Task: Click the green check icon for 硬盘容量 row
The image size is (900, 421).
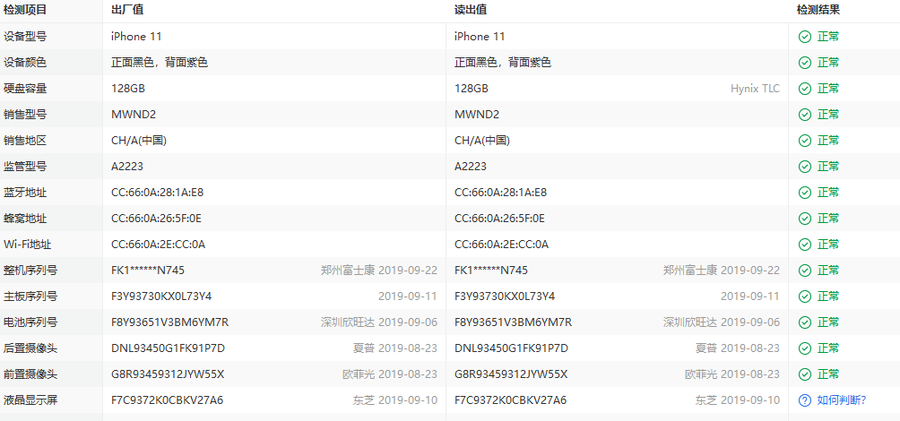Action: 805,88
